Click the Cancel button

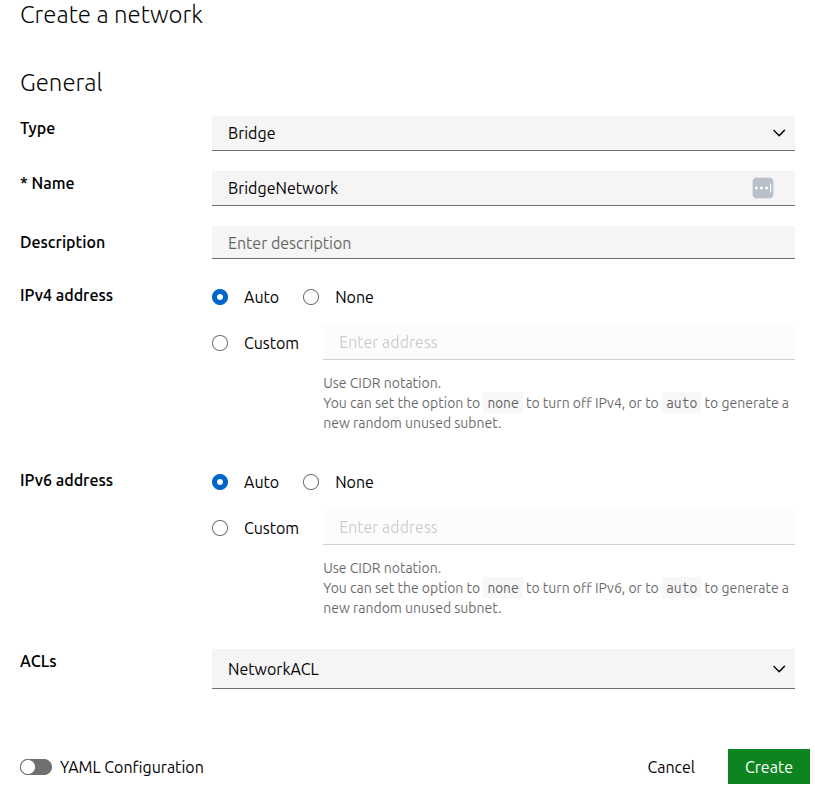point(671,767)
